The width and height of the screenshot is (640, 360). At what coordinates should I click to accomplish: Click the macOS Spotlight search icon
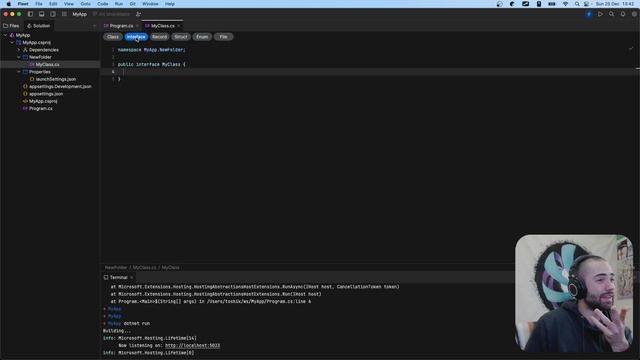577,4
